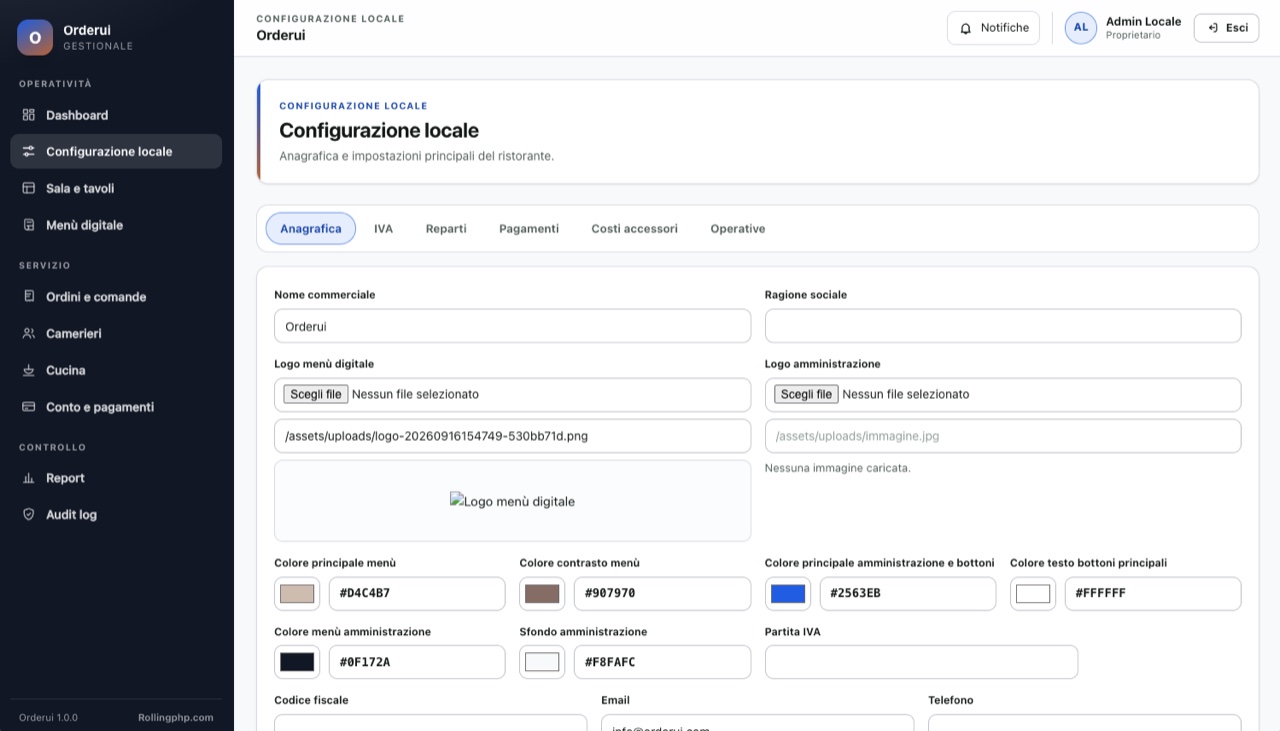Click the /assets/uploads/immagine.jpg placeholder field
Viewport: 1280px width, 731px height.
(x=1003, y=436)
